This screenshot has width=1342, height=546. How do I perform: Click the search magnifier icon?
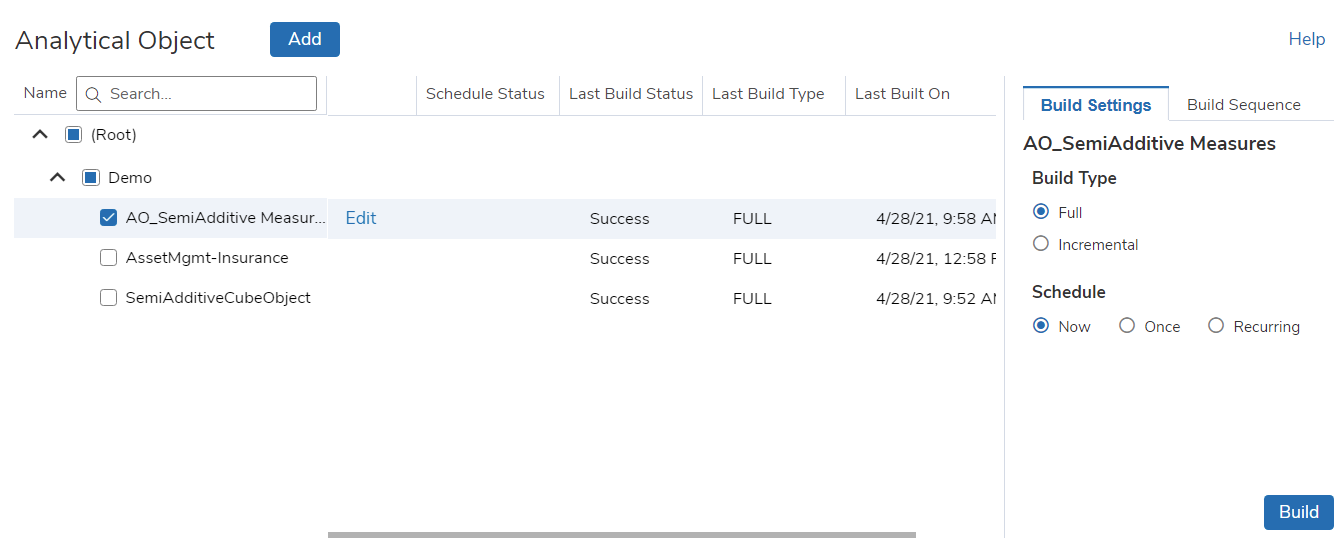[93, 94]
